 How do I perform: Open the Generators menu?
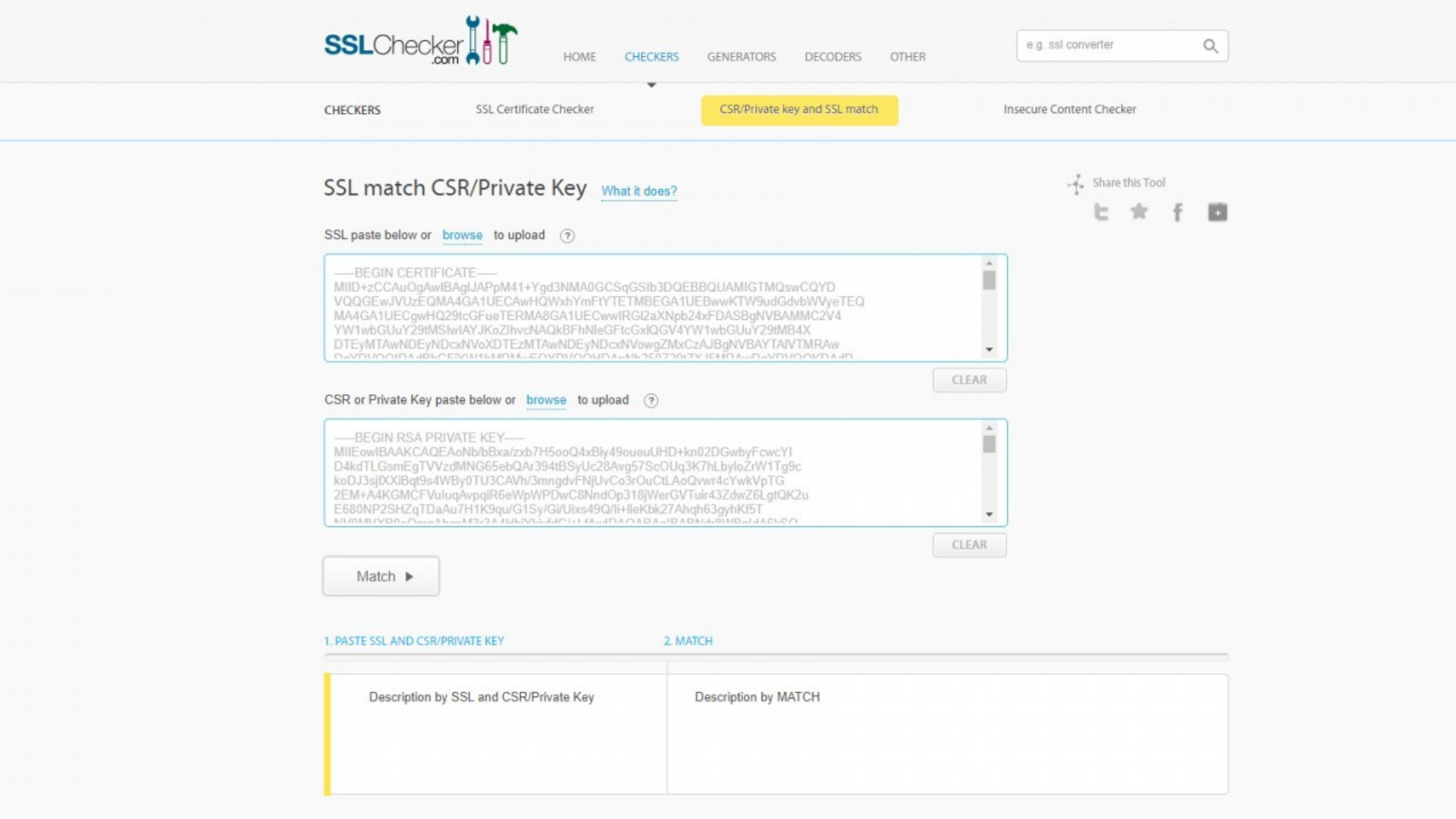(x=741, y=57)
